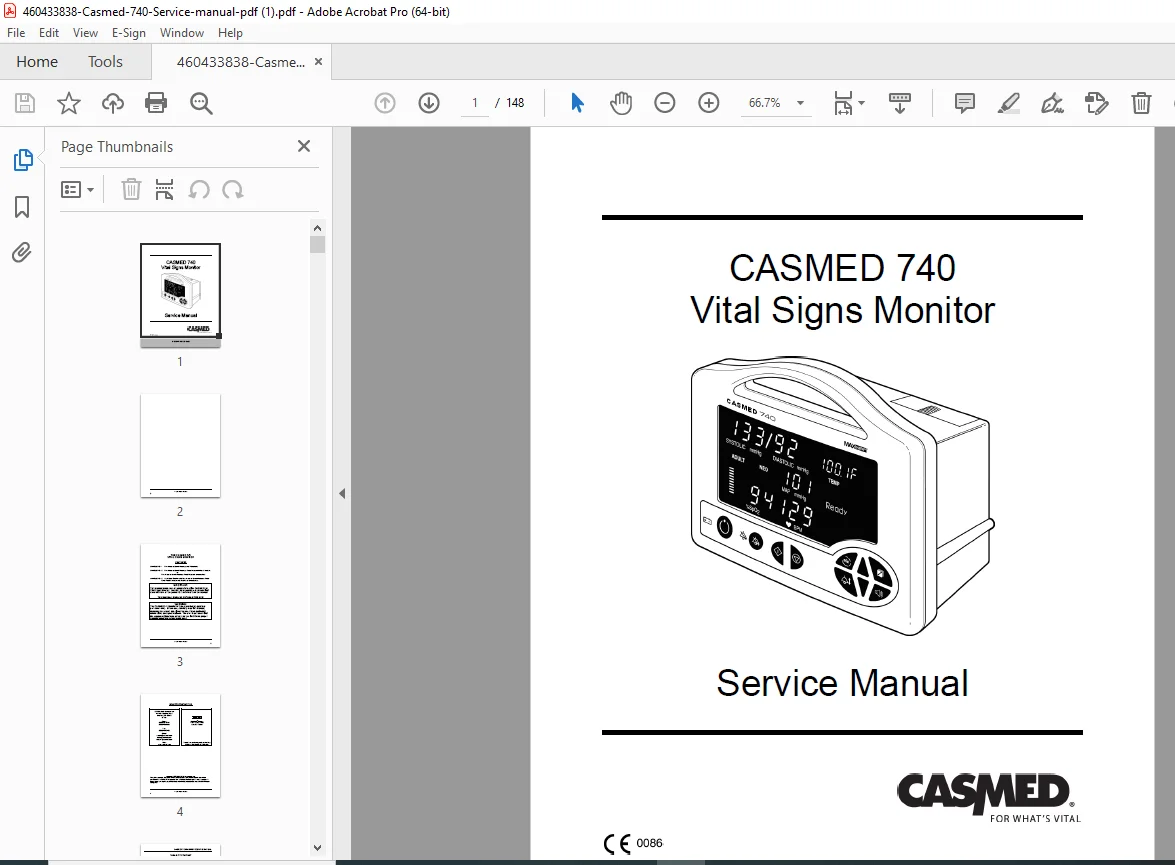Image resolution: width=1175 pixels, height=865 pixels.
Task: Close the 460433838-Casme... document tab
Action: (318, 61)
